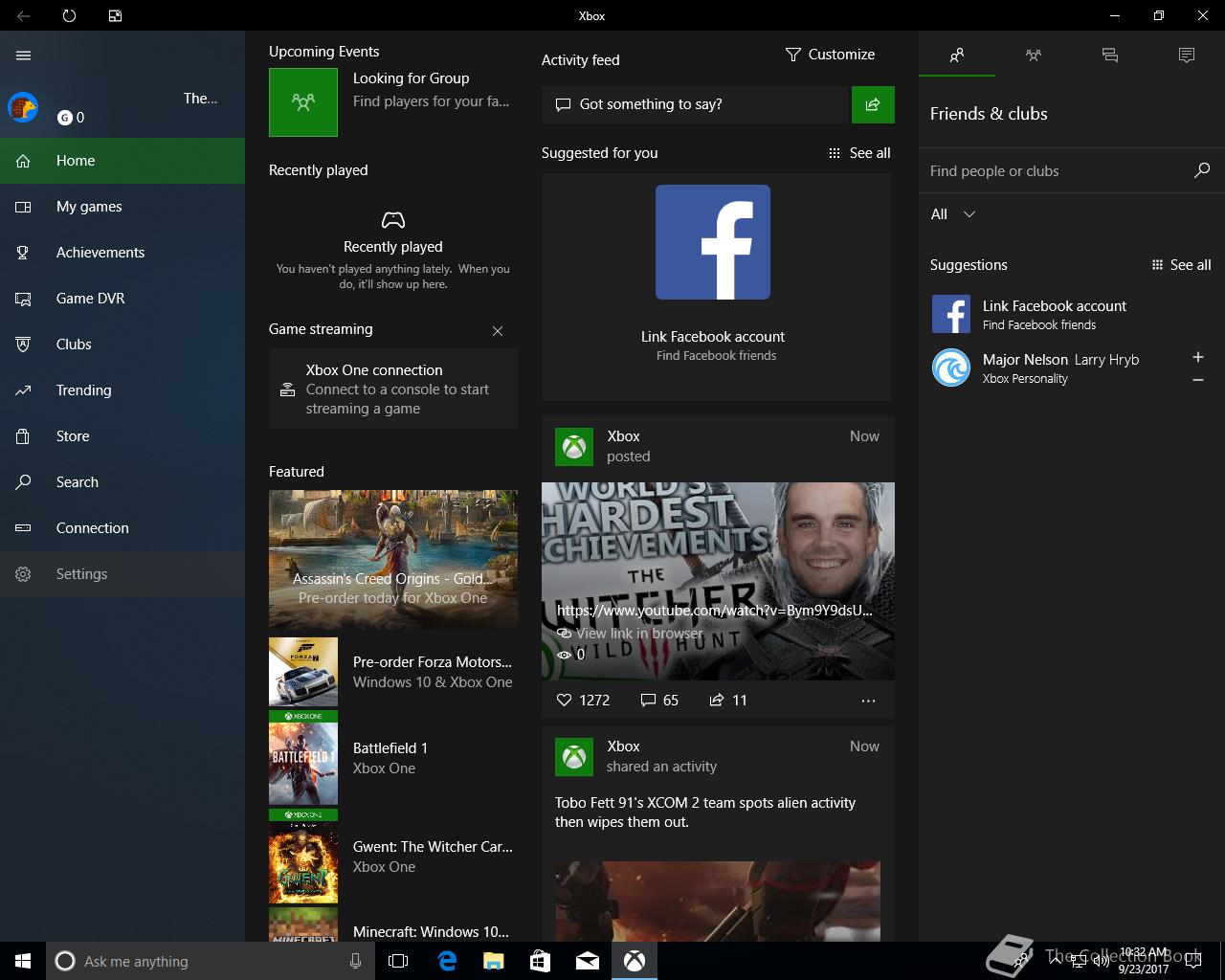Go to Home in sidebar
Viewport: 1225px width, 980px height.
[x=122, y=161]
